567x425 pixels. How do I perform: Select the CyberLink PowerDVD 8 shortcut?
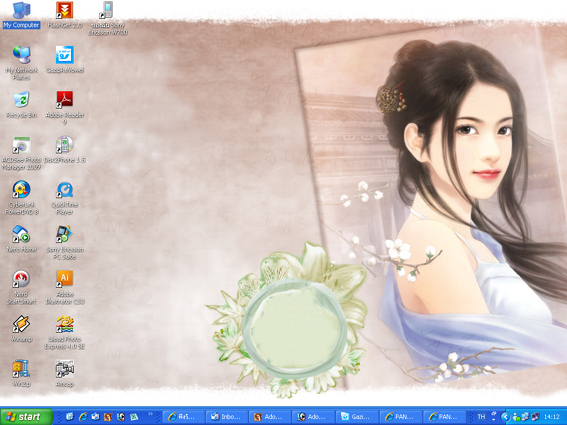(21, 198)
